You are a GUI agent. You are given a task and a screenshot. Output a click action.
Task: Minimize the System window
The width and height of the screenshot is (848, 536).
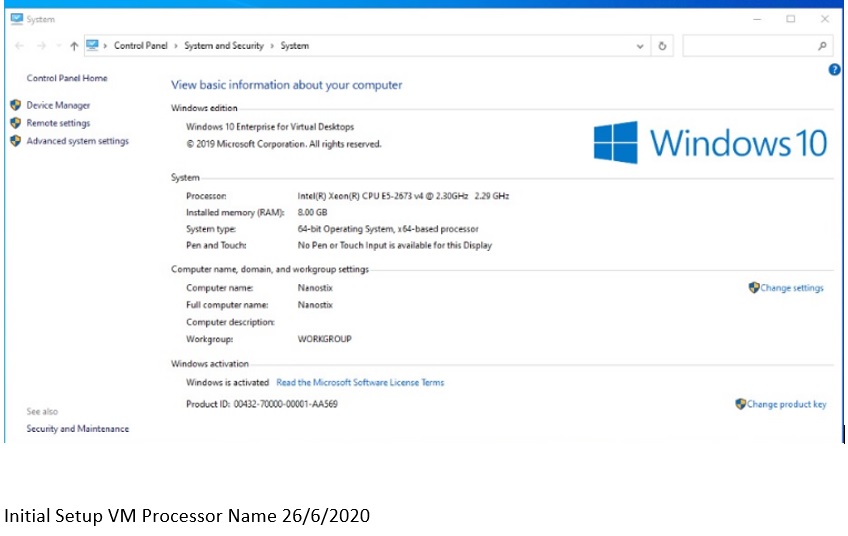(x=757, y=19)
